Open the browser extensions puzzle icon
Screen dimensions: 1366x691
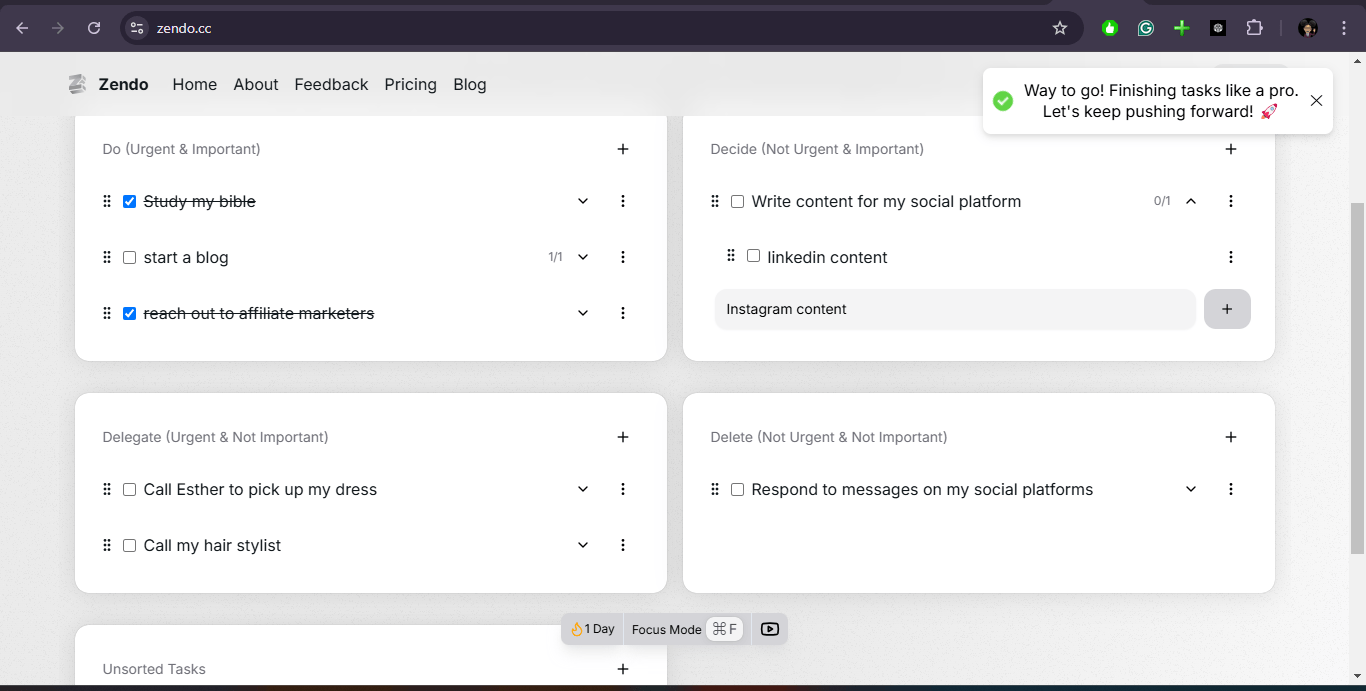1254,28
